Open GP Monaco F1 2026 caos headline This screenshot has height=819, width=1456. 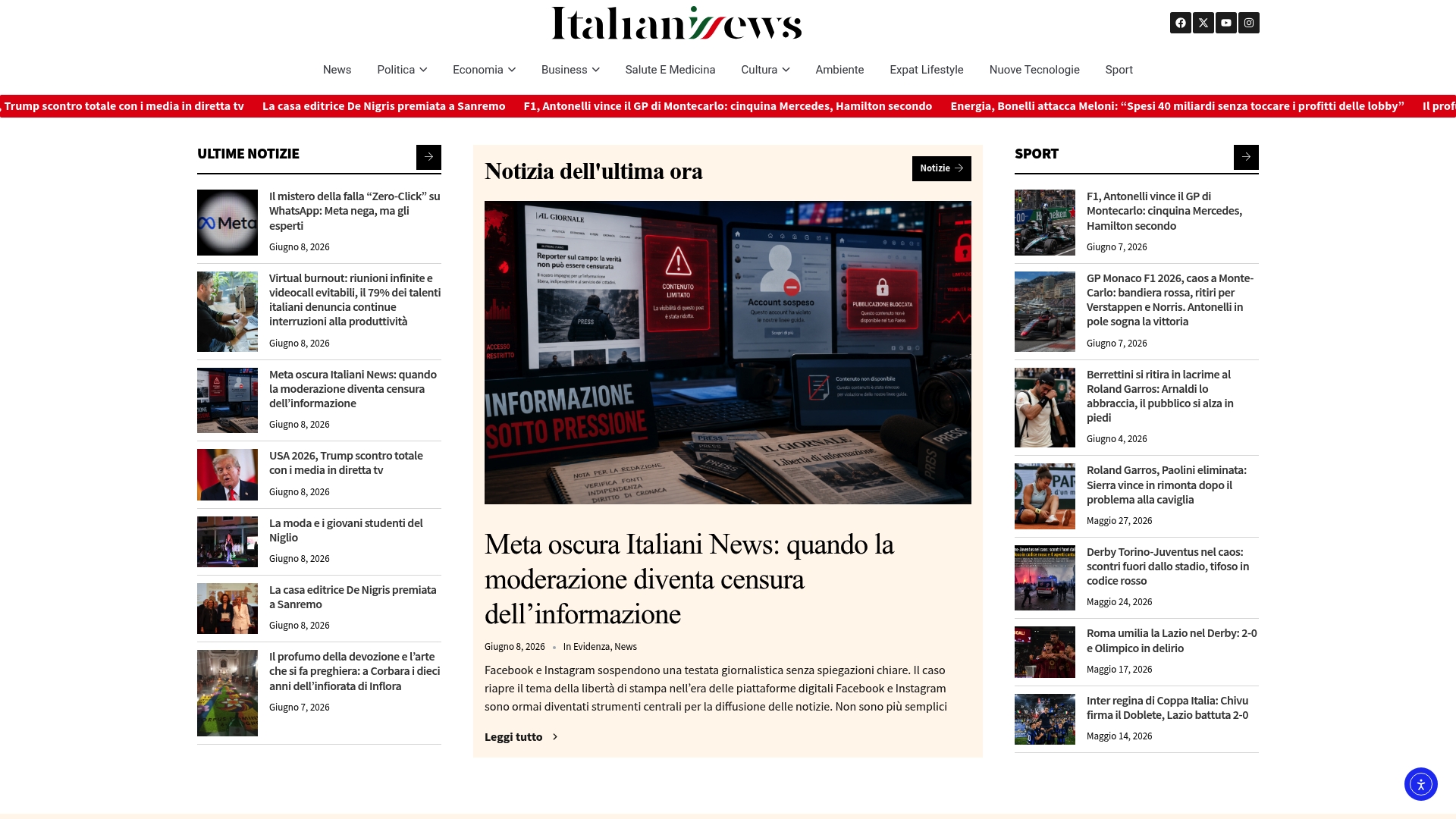point(1170,300)
